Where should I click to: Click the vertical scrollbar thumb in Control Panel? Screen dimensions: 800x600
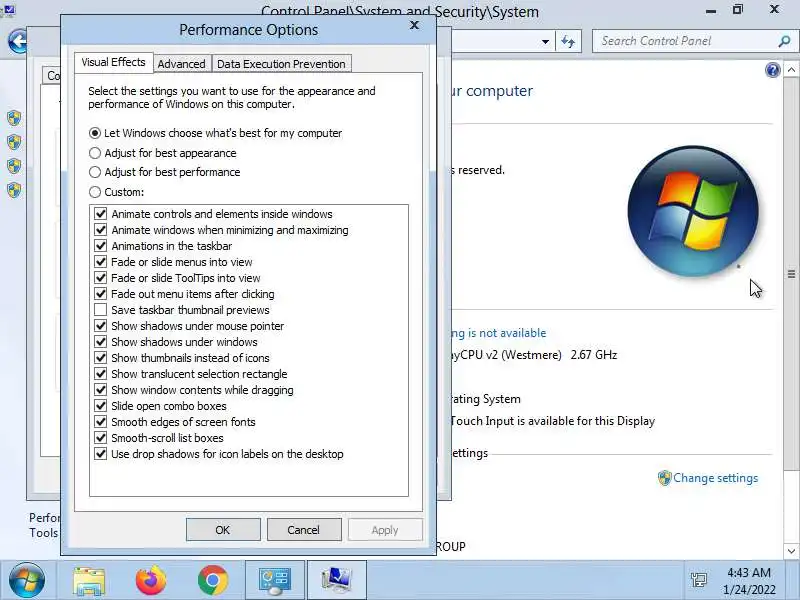[791, 274]
